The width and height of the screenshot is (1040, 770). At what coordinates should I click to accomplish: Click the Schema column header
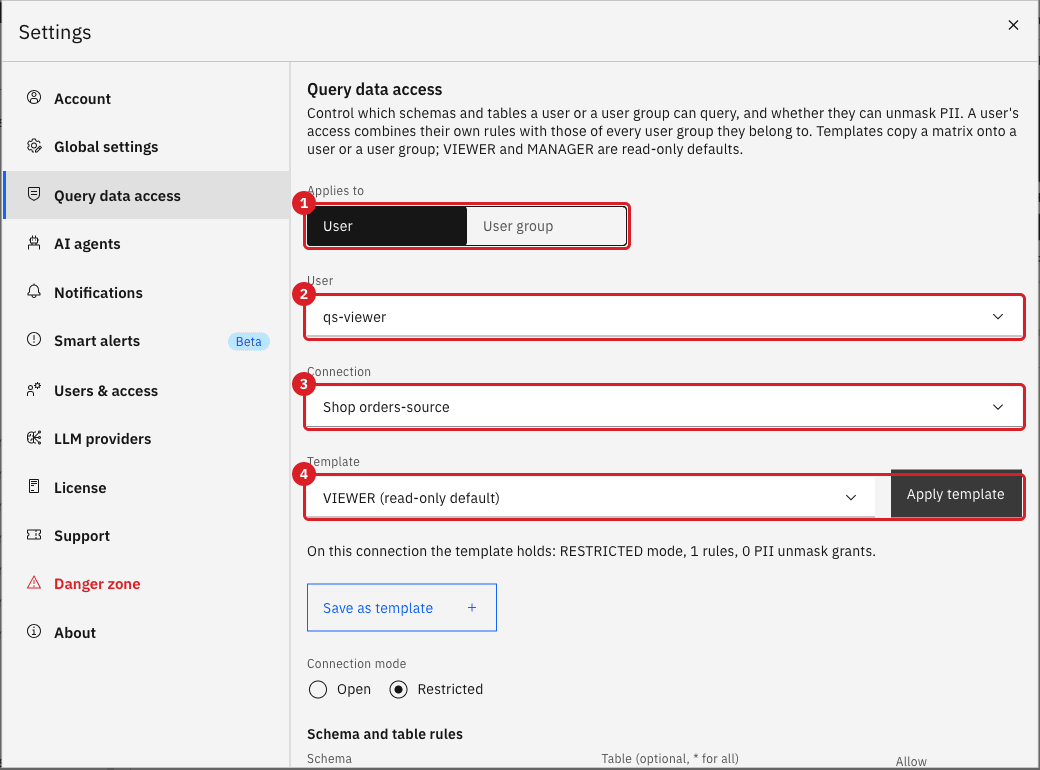point(330,759)
